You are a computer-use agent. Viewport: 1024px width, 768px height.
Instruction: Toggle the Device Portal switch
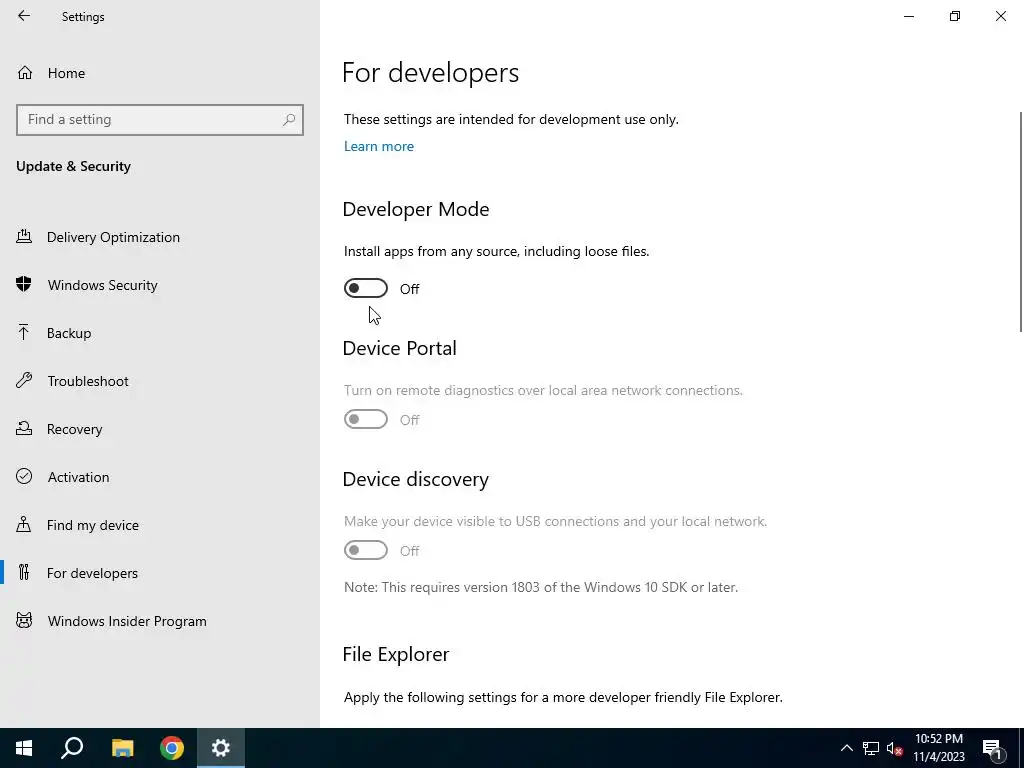tap(366, 419)
